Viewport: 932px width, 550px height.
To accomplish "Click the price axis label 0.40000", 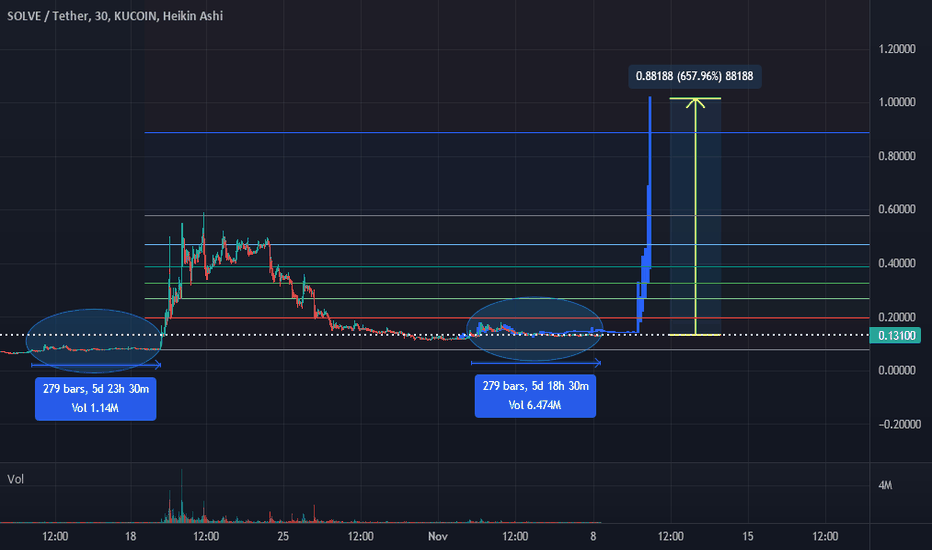I will (x=897, y=263).
